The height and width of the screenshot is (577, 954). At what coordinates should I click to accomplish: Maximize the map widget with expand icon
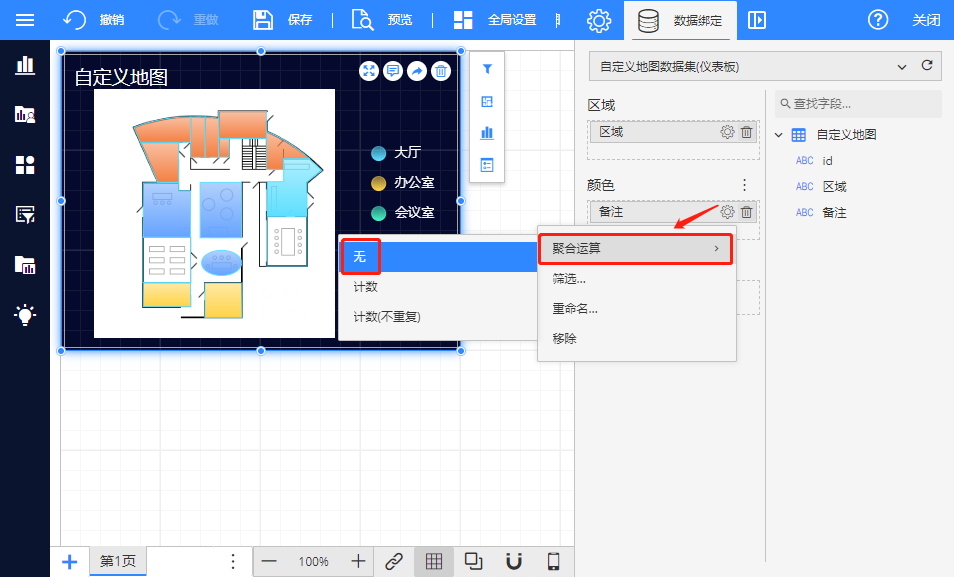369,71
